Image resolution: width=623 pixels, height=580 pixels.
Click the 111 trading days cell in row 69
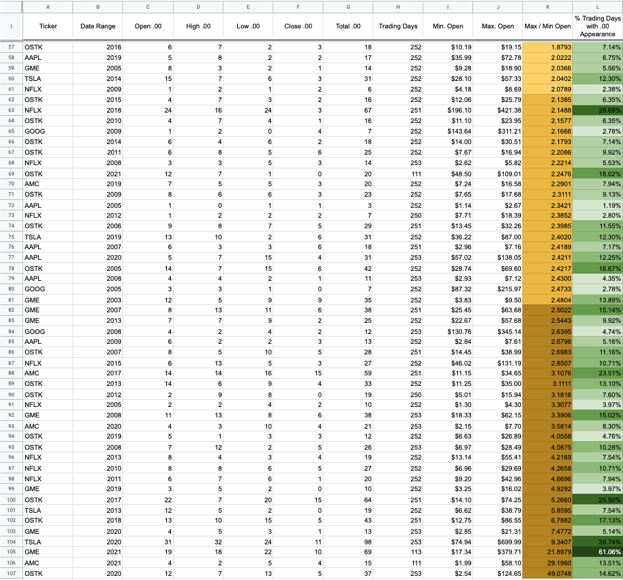point(398,174)
